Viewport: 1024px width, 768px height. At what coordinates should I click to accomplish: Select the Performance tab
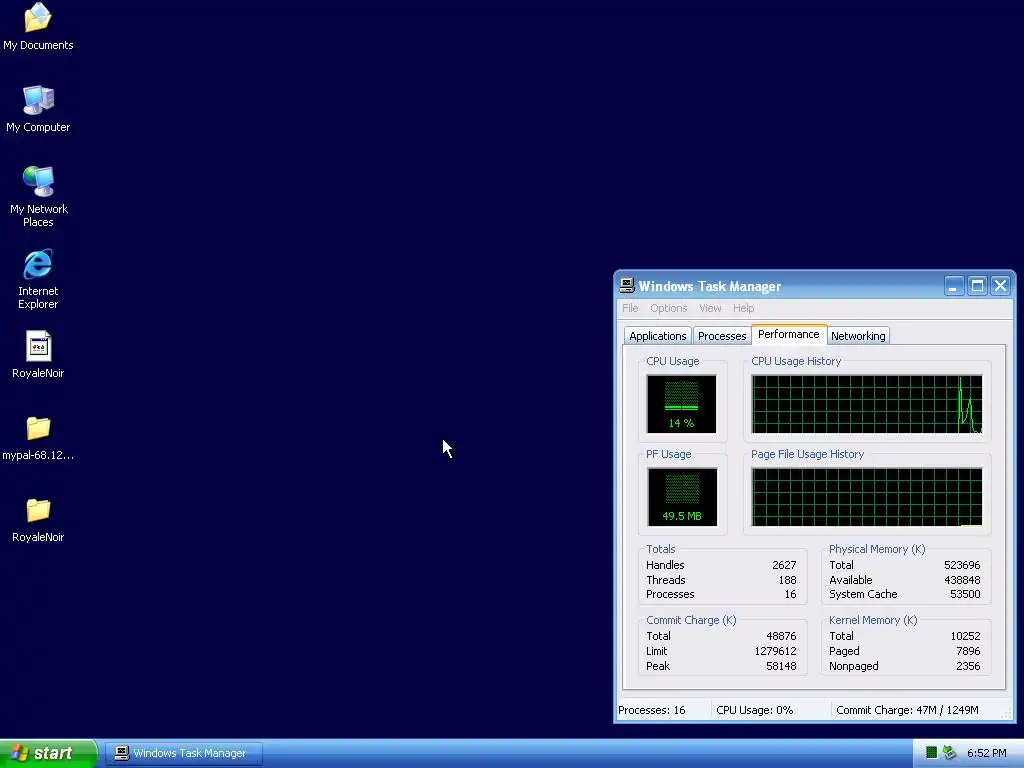click(789, 334)
